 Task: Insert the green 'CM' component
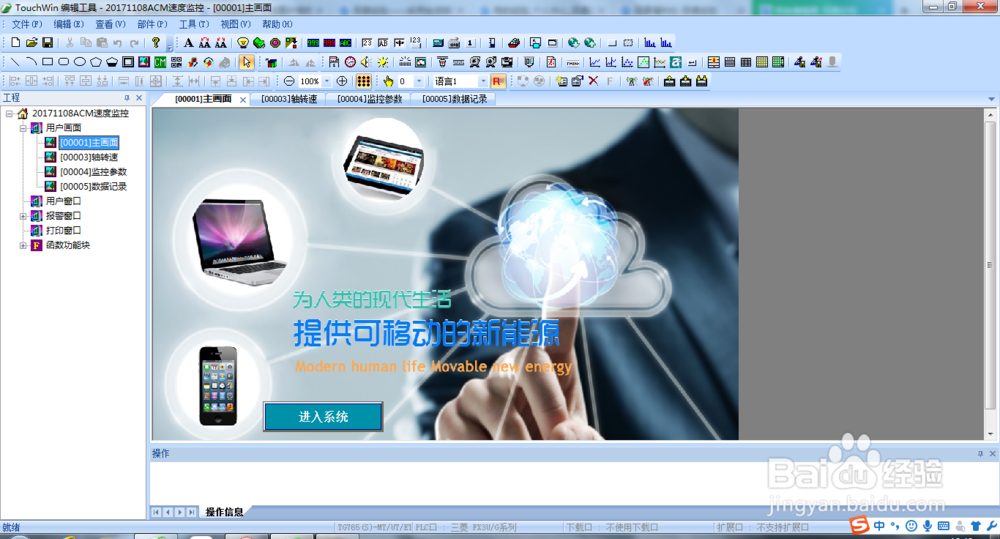[x=160, y=62]
